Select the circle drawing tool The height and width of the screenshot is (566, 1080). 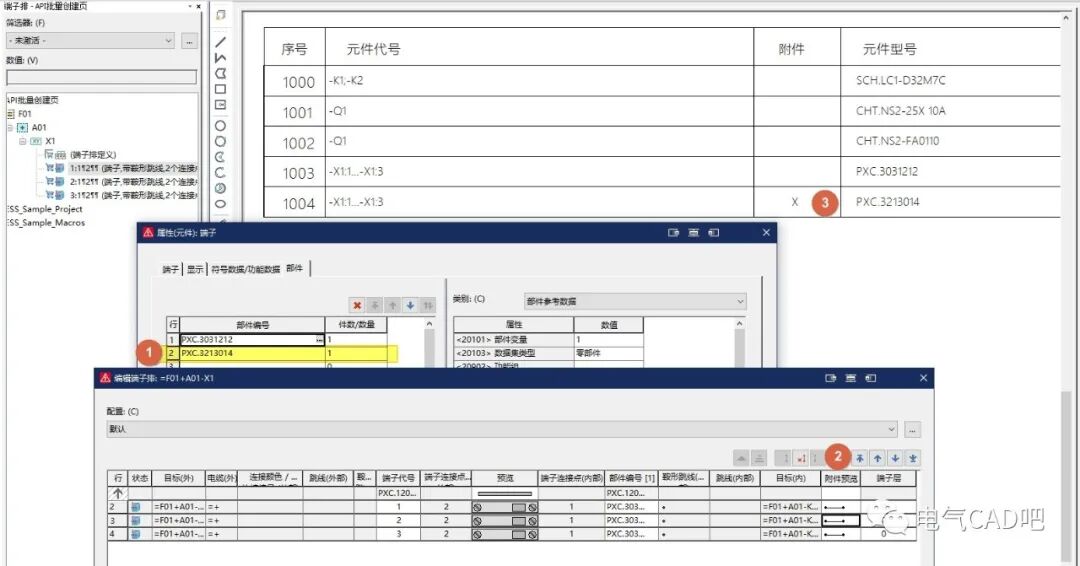pyautogui.click(x=220, y=126)
